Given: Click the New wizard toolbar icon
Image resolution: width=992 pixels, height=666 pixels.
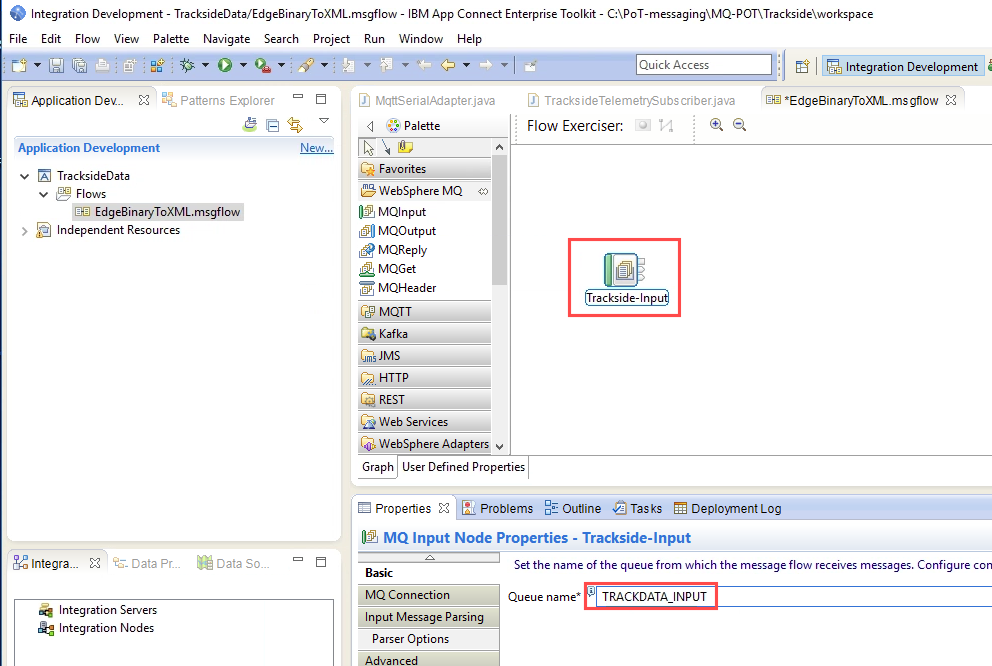Looking at the screenshot, I should pos(19,65).
